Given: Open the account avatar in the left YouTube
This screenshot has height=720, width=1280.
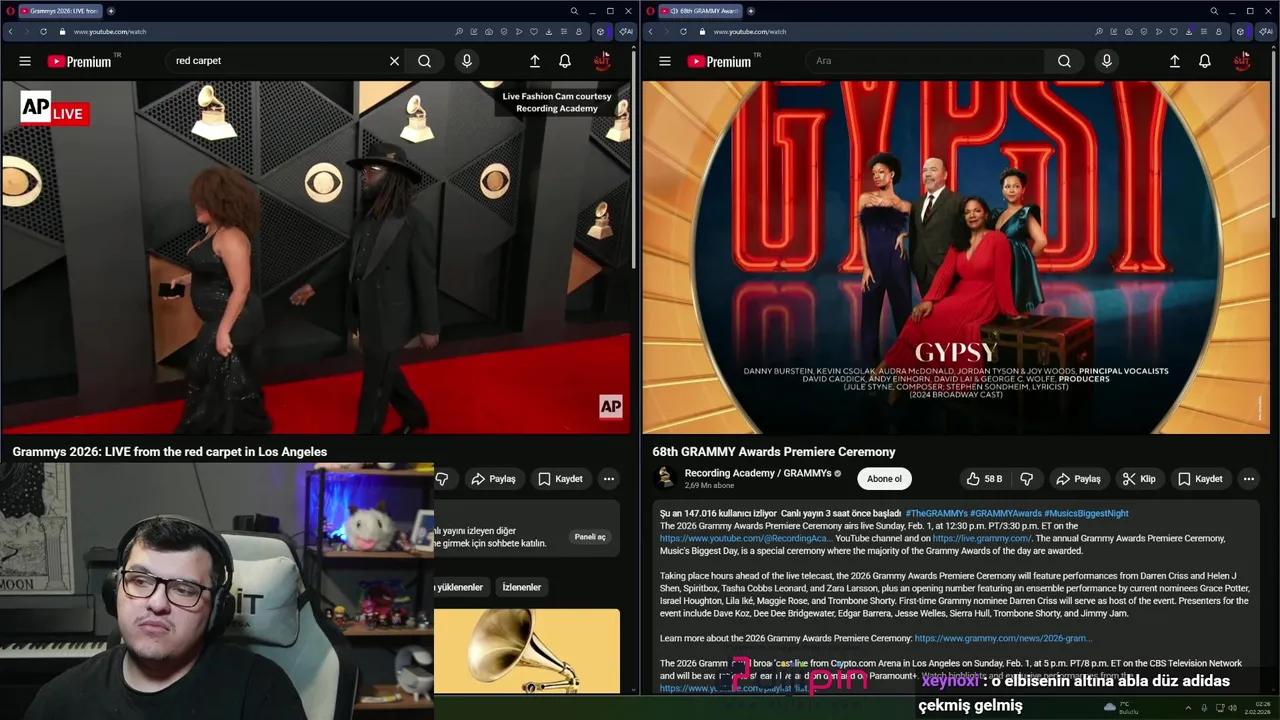Looking at the screenshot, I should [602, 61].
